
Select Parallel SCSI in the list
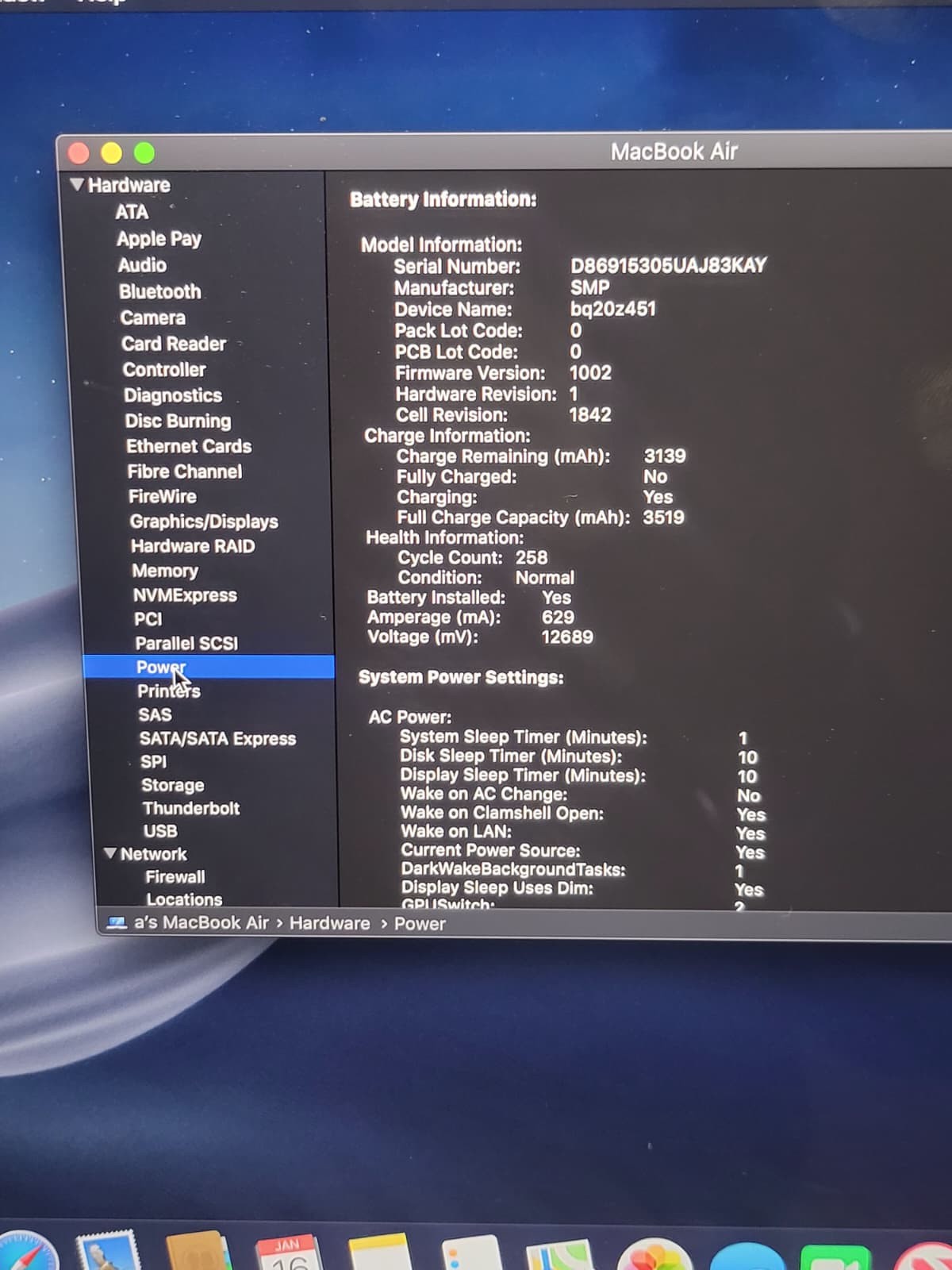[186, 643]
